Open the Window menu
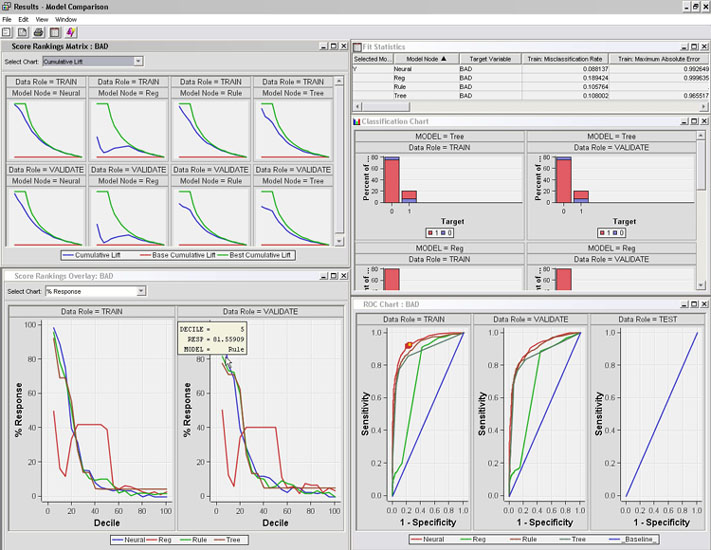The width and height of the screenshot is (711, 550). [65, 19]
